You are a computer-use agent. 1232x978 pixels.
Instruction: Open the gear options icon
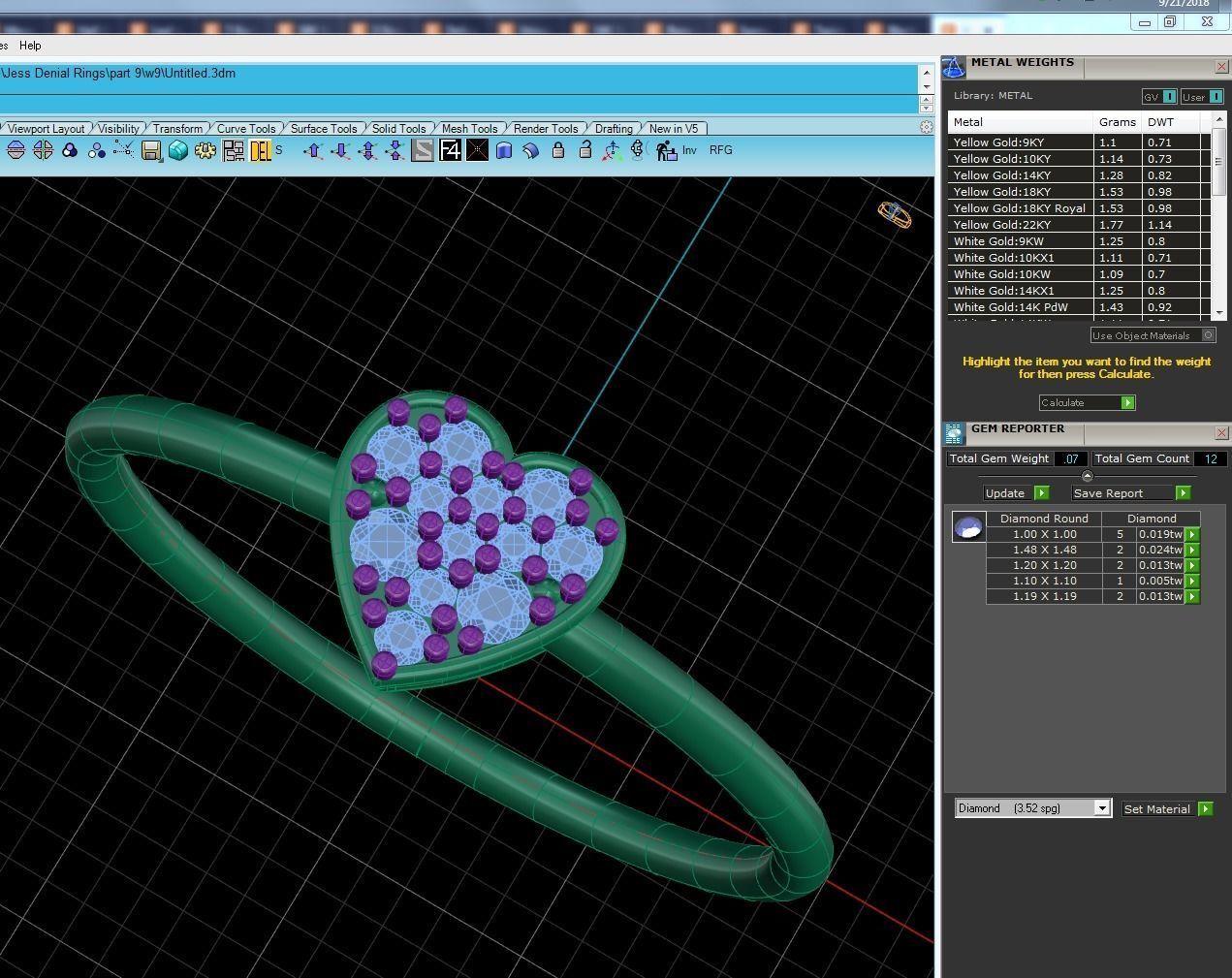tap(205, 150)
